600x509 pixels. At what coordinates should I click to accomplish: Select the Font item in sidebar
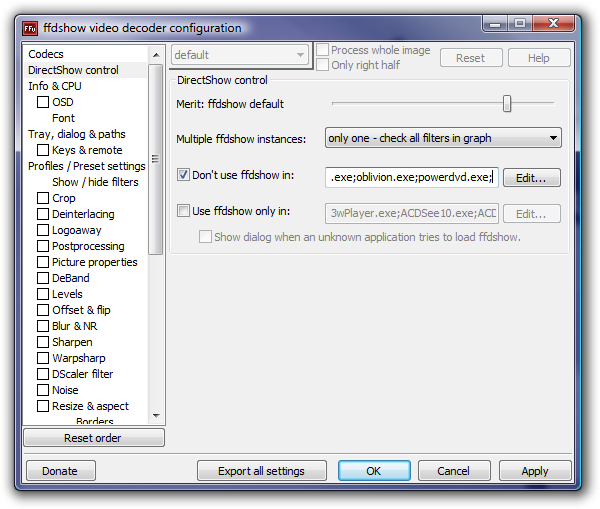pyautogui.click(x=63, y=118)
